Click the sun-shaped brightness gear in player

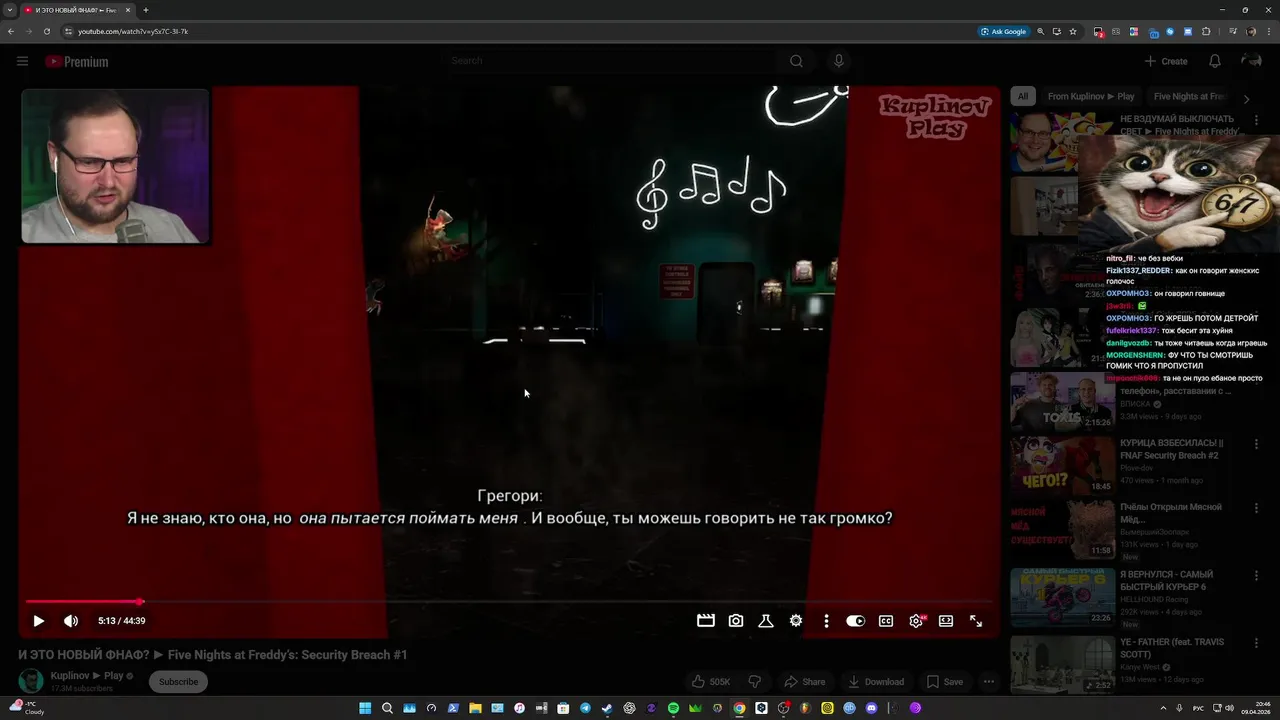click(x=796, y=621)
